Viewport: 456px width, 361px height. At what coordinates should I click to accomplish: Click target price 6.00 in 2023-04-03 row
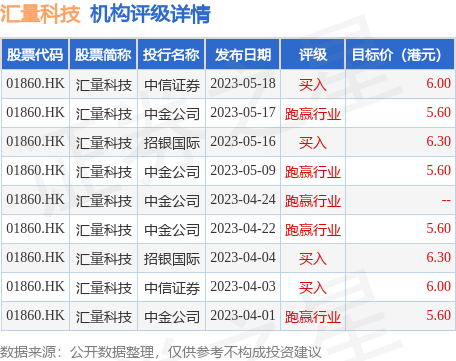(438, 286)
